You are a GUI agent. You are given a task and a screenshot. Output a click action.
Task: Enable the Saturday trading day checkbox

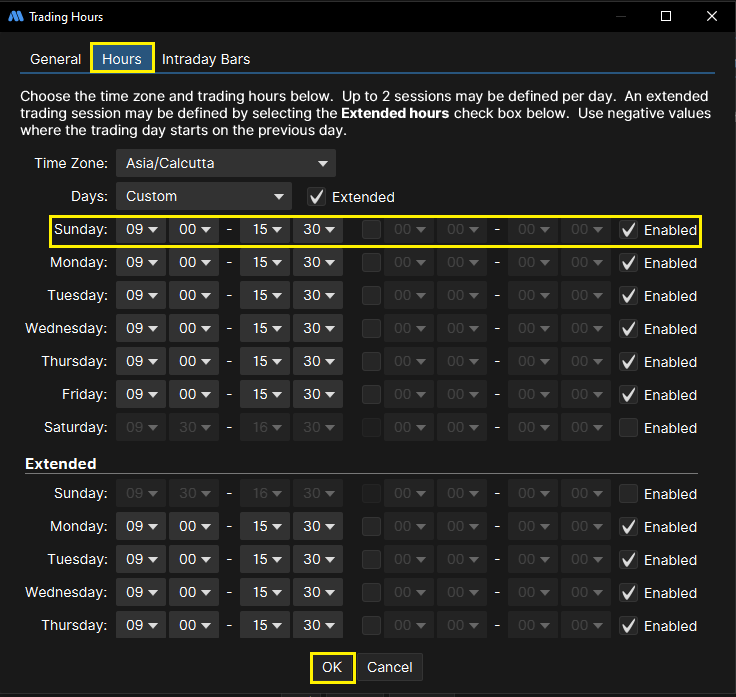(628, 428)
